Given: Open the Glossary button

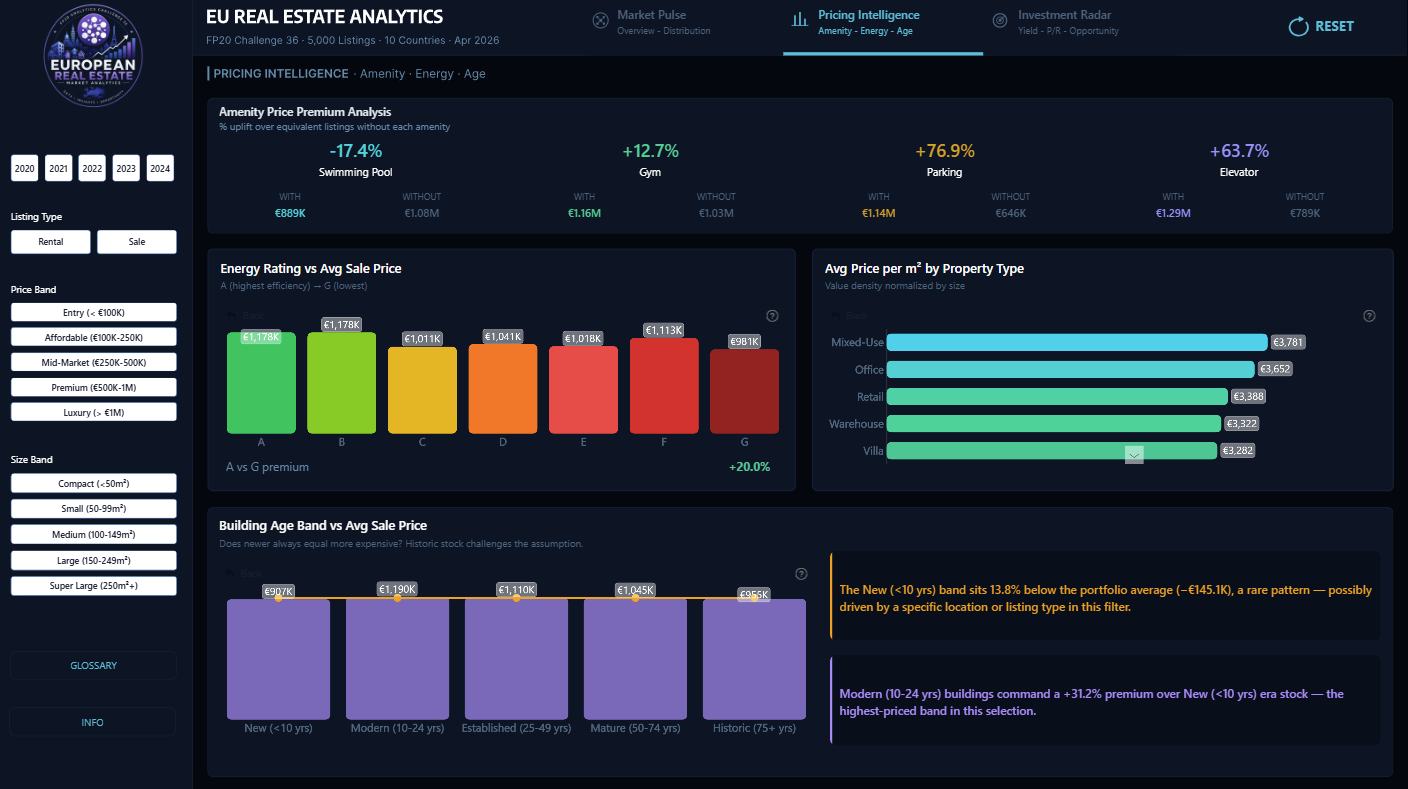Looking at the screenshot, I should point(93,665).
